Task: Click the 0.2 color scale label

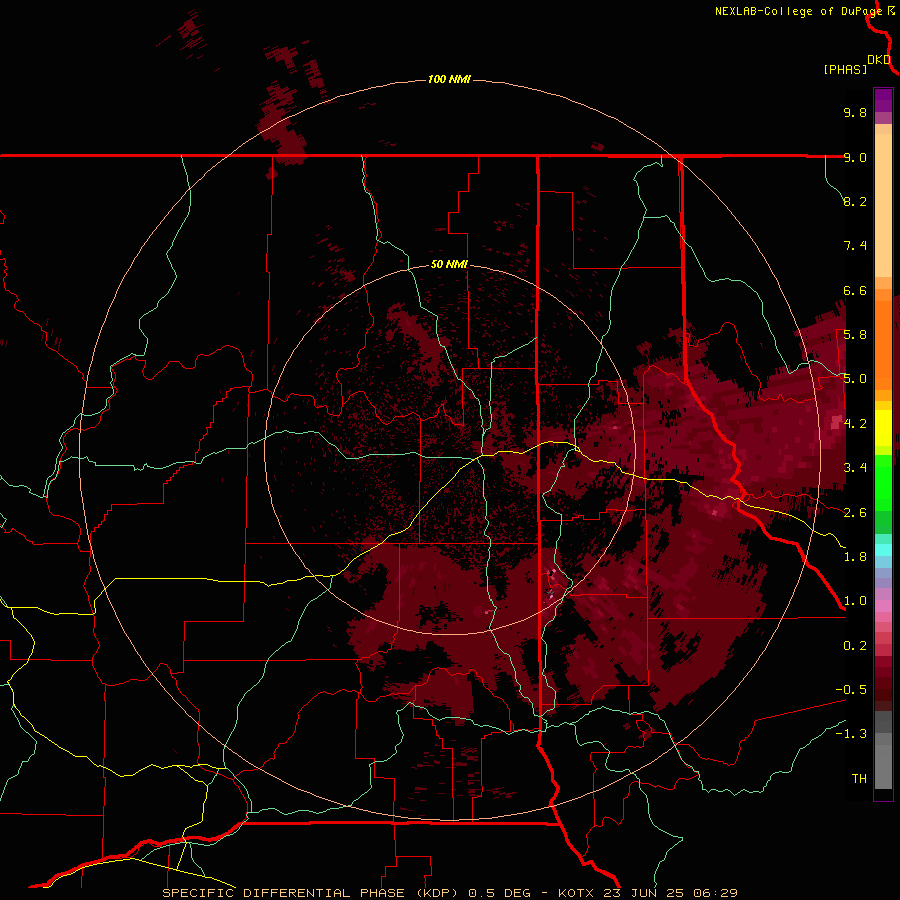Action: 855,646
